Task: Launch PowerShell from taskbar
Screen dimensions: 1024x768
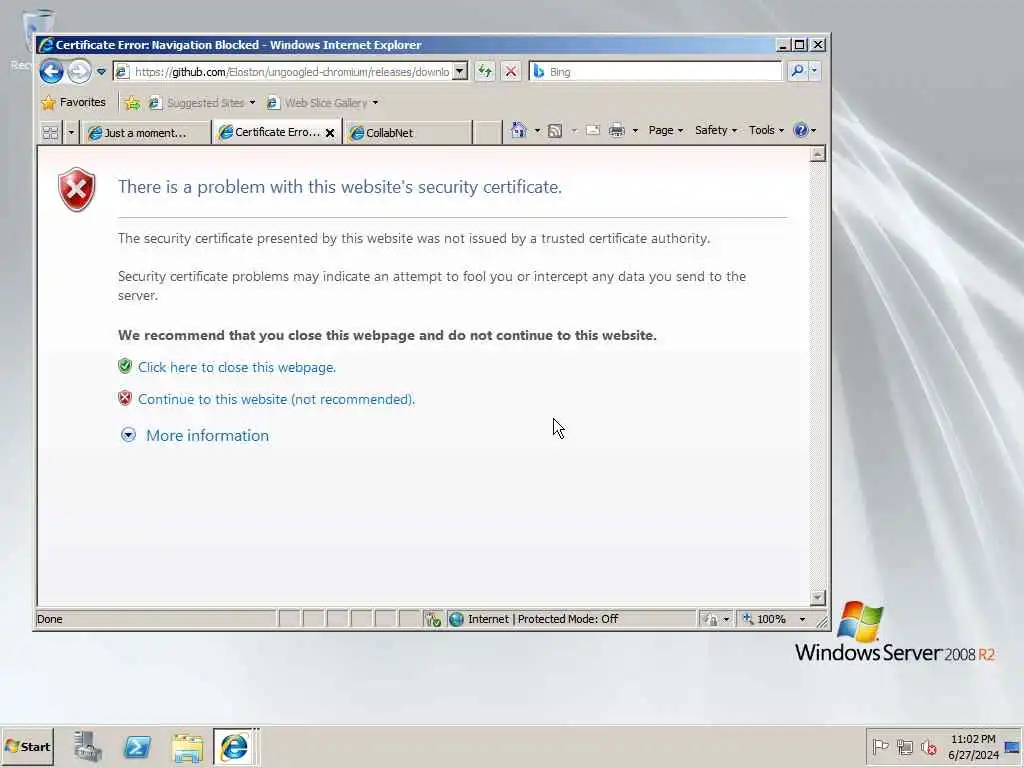Action: click(x=137, y=746)
